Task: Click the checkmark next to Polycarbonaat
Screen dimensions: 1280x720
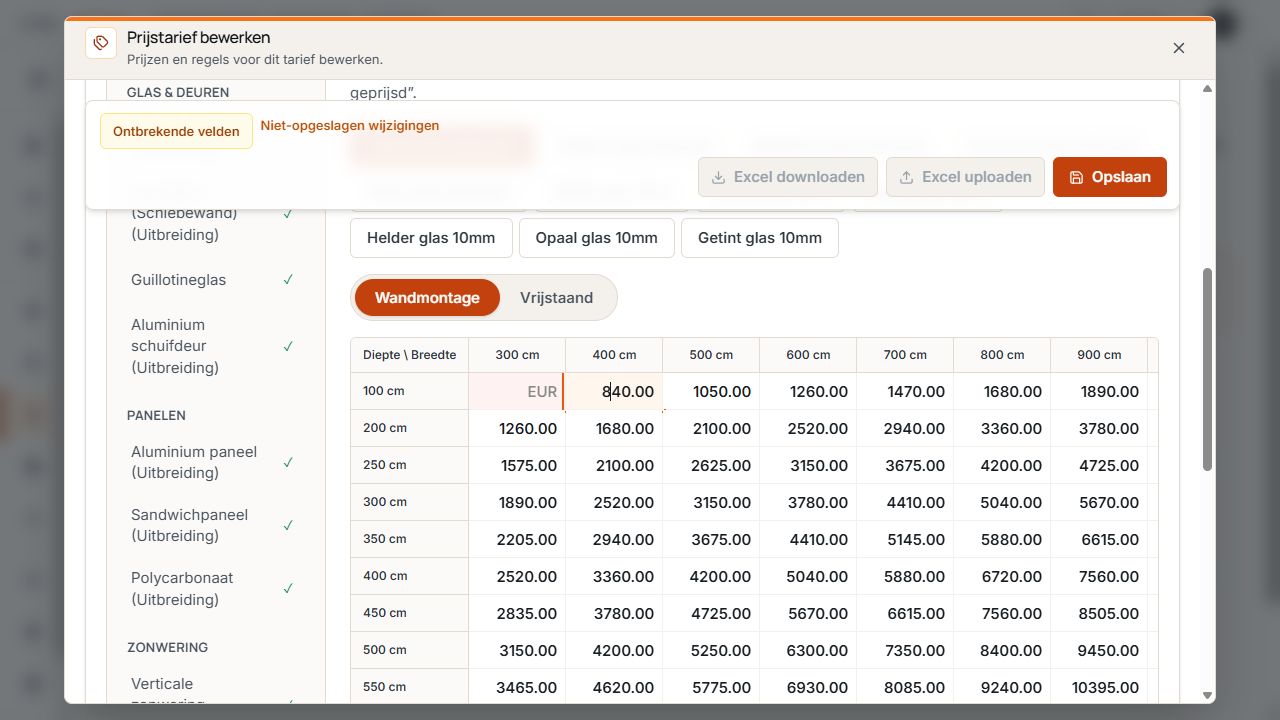Action: (288, 588)
